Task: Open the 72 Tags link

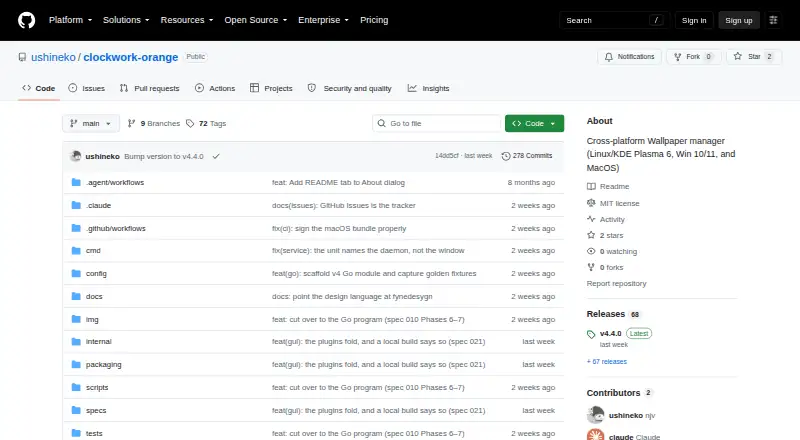Action: (206, 124)
